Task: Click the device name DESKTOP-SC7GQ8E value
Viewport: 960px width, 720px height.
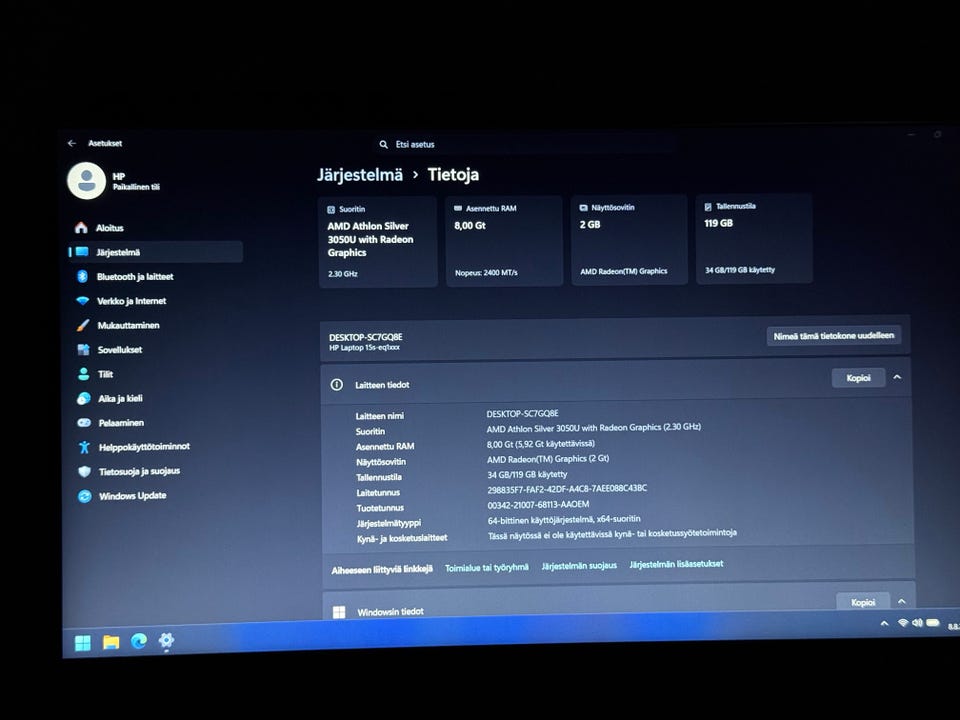Action: click(x=522, y=414)
